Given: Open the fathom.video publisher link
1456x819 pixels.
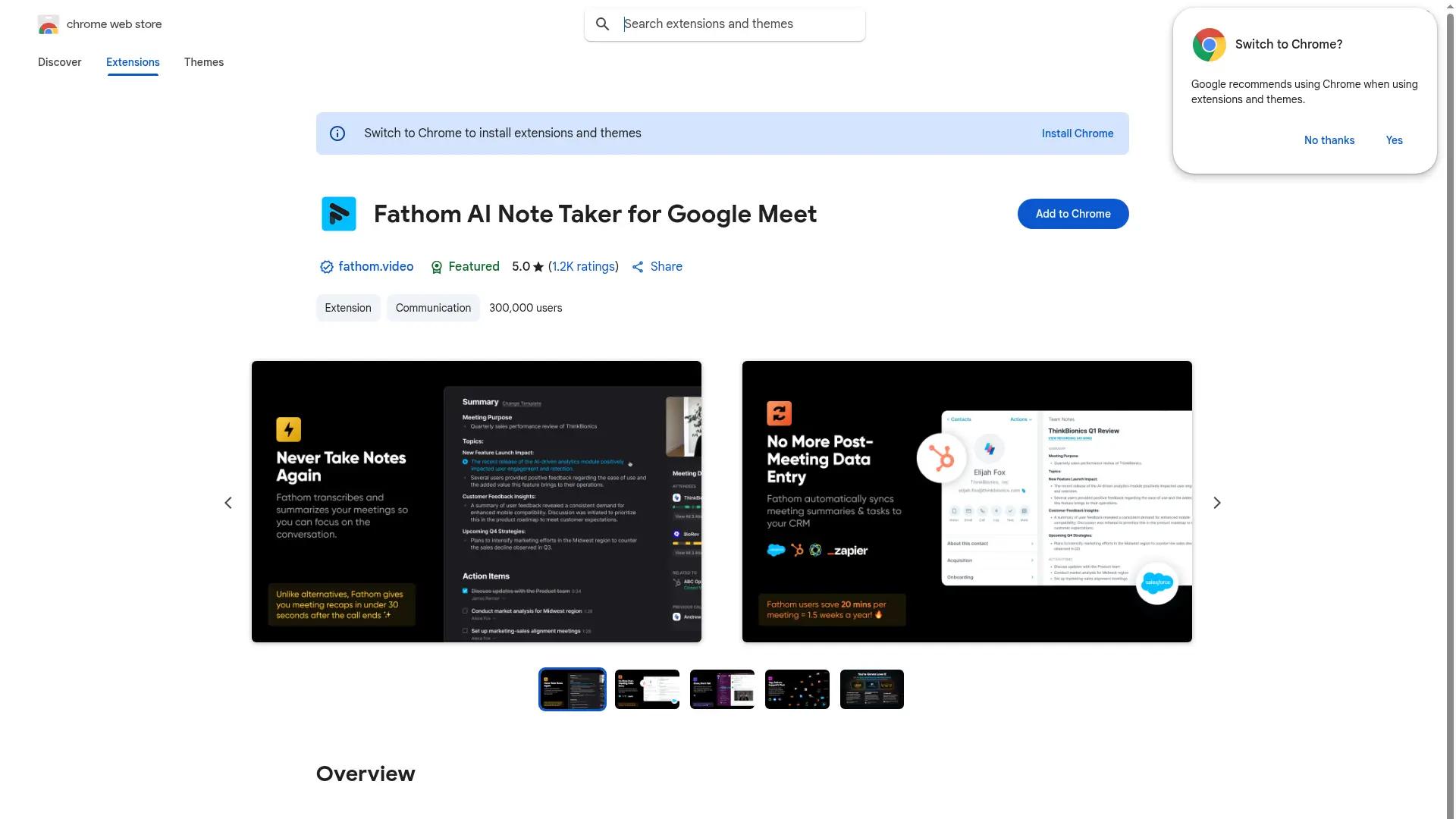Looking at the screenshot, I should (x=376, y=267).
